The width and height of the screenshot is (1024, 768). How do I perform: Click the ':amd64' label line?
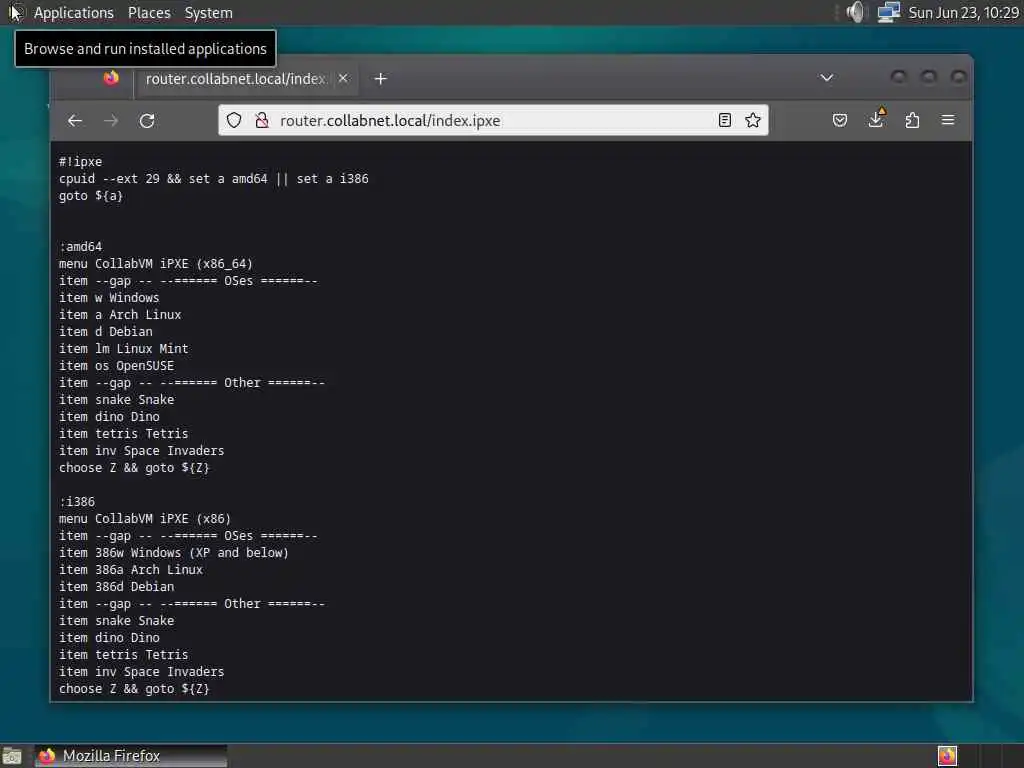pyautogui.click(x=80, y=246)
